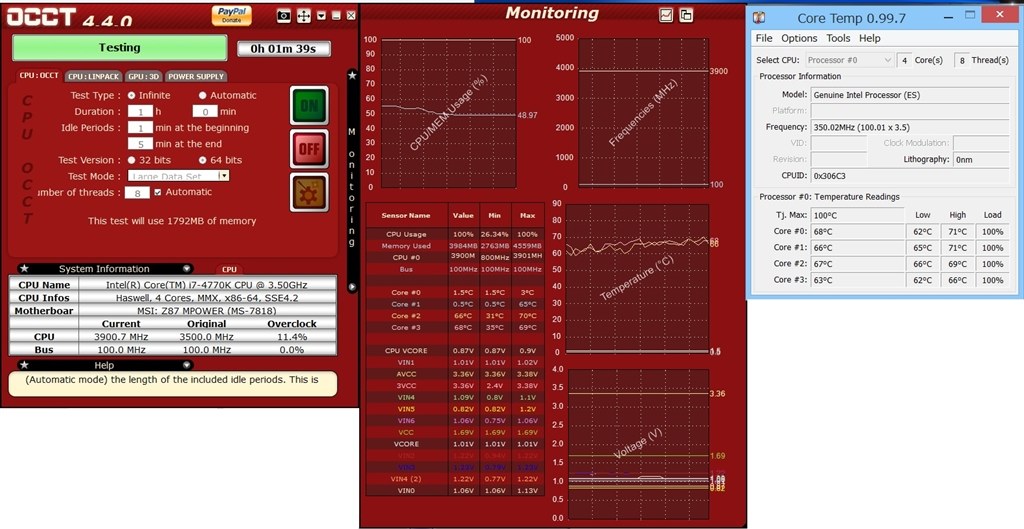This screenshot has width=1024, height=529.
Task: Switch to GPU:3D tab
Action: [144, 76]
